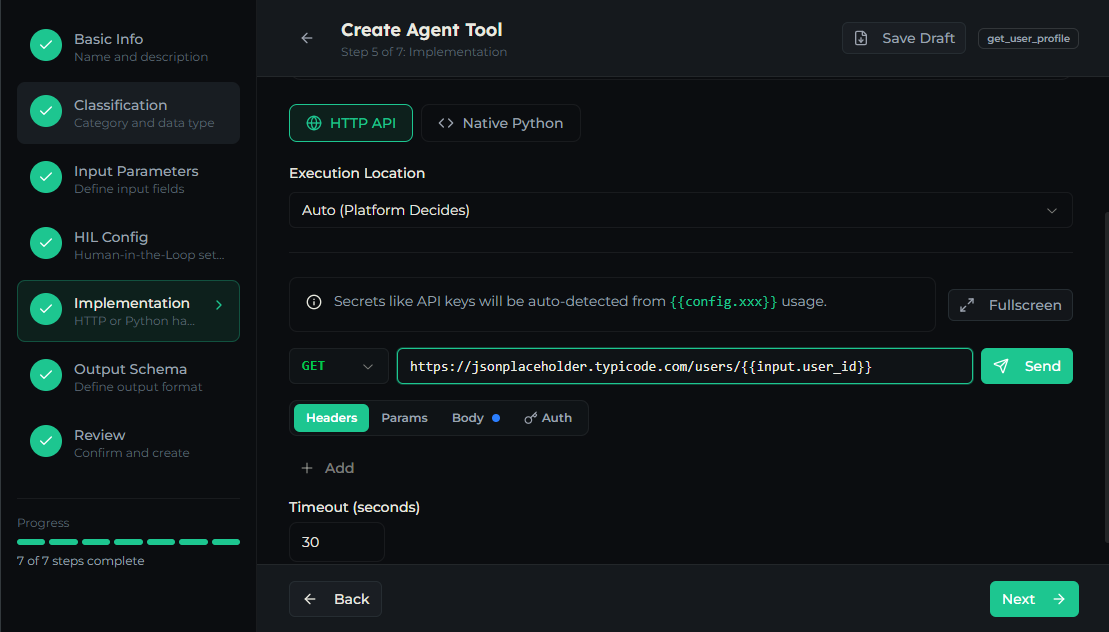Open the GET method dropdown

[339, 365]
